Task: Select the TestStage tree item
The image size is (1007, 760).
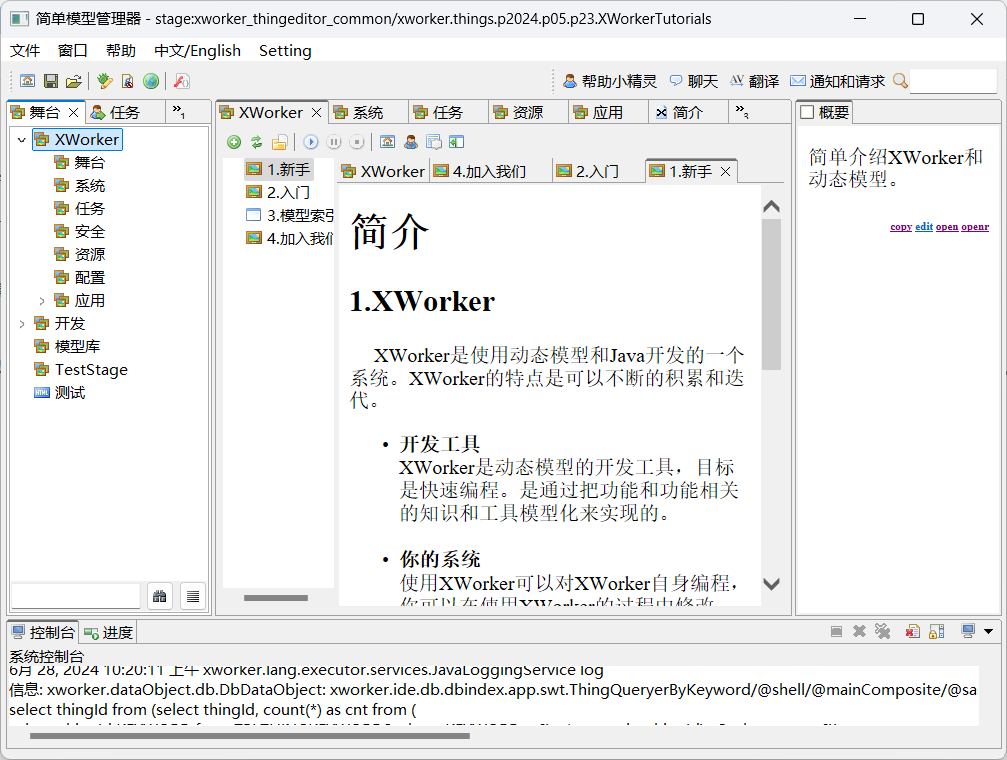Action: pos(81,369)
